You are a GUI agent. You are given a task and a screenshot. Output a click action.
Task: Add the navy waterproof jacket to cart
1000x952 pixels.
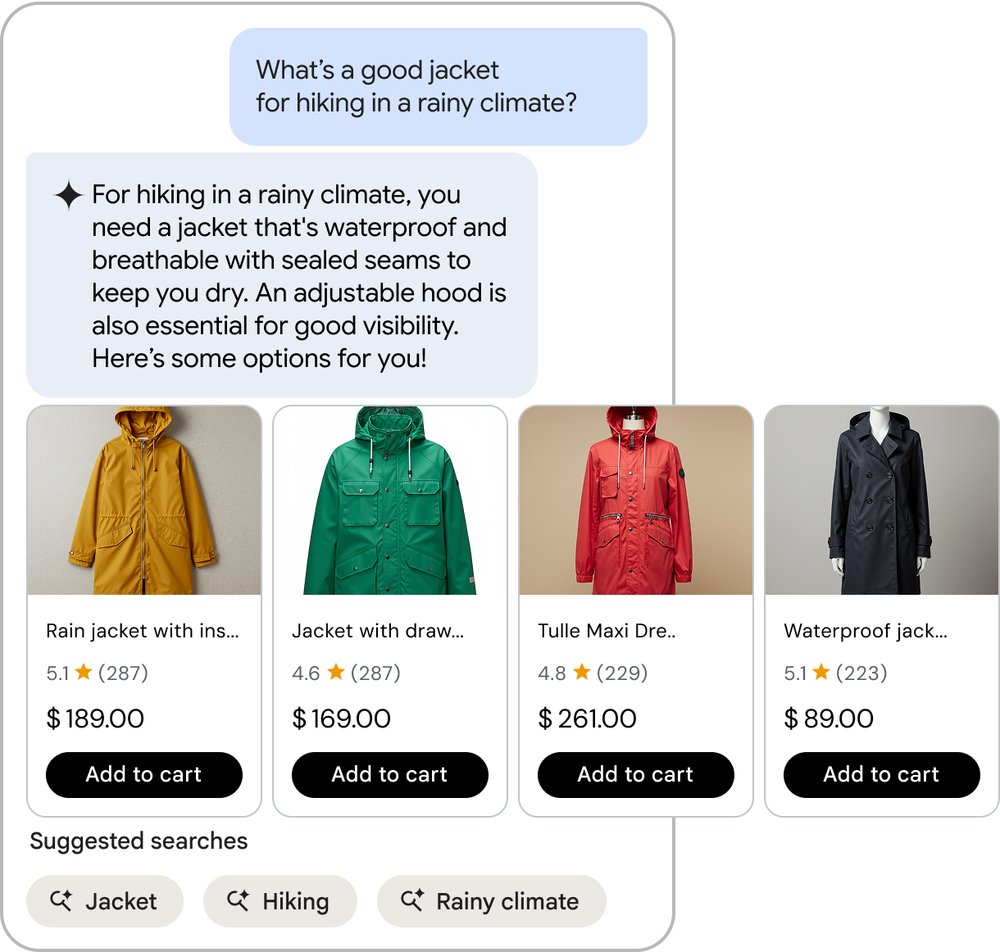(881, 774)
